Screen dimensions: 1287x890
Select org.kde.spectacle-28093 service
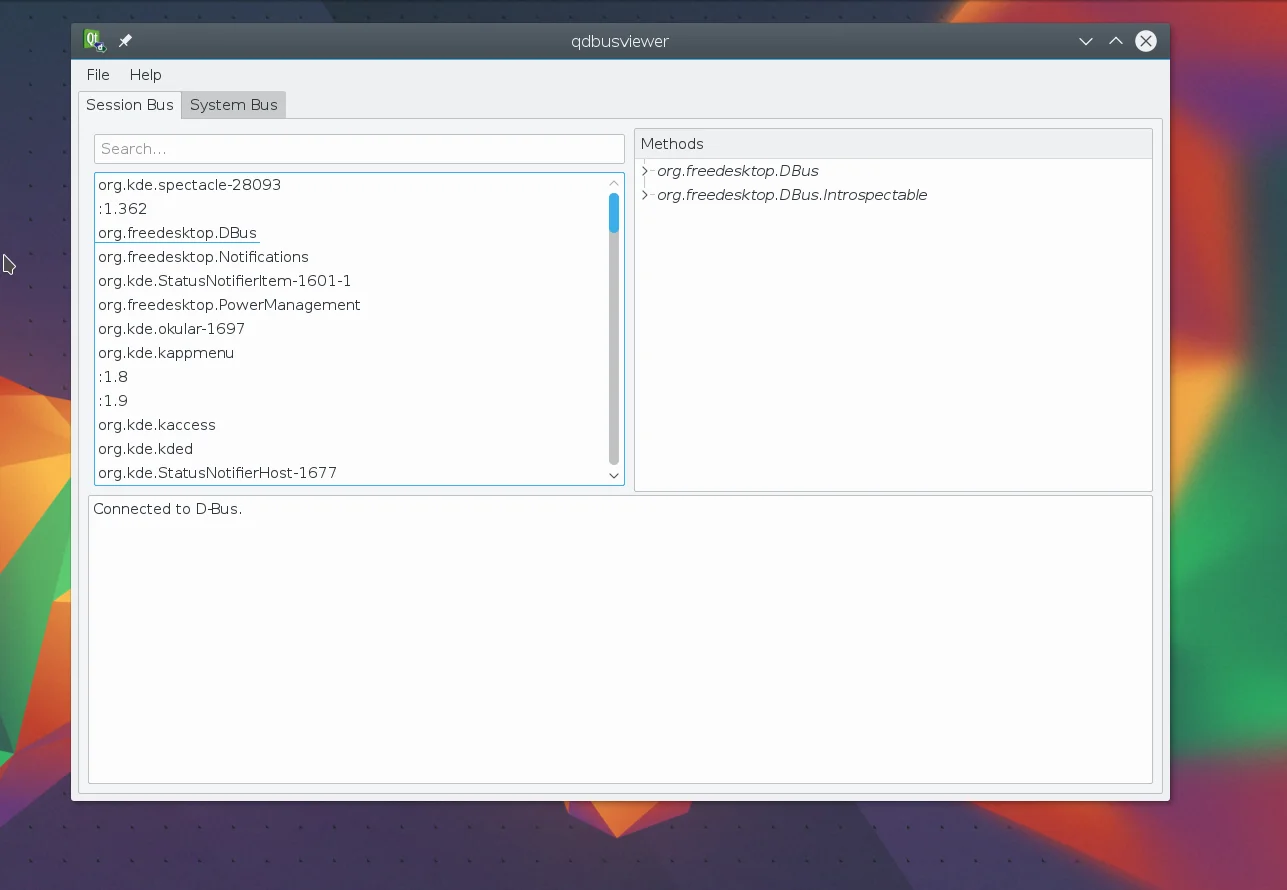pos(189,185)
